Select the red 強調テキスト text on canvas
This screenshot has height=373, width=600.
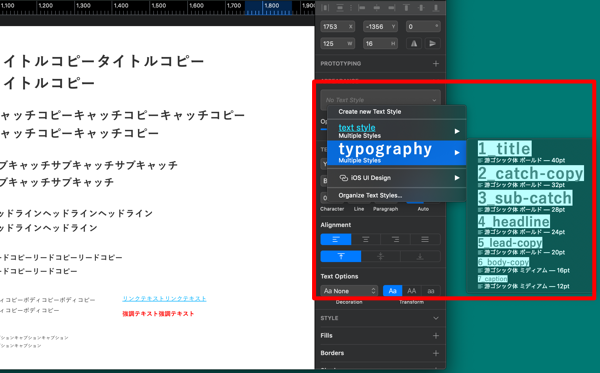[158, 314]
